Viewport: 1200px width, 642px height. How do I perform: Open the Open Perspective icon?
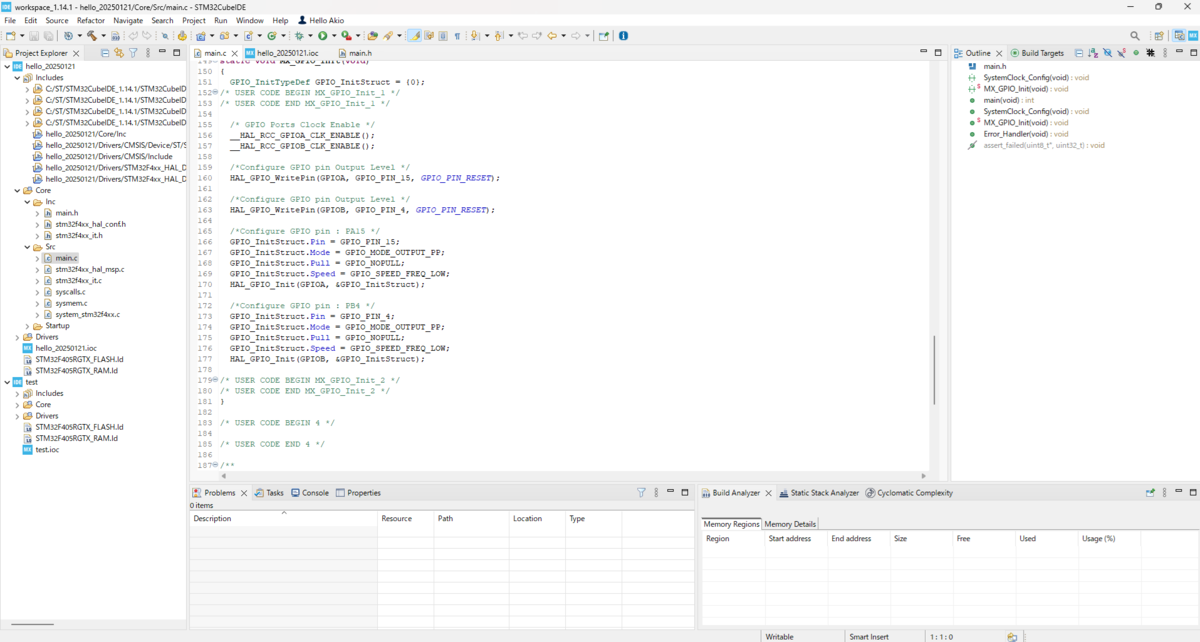(x=1159, y=36)
